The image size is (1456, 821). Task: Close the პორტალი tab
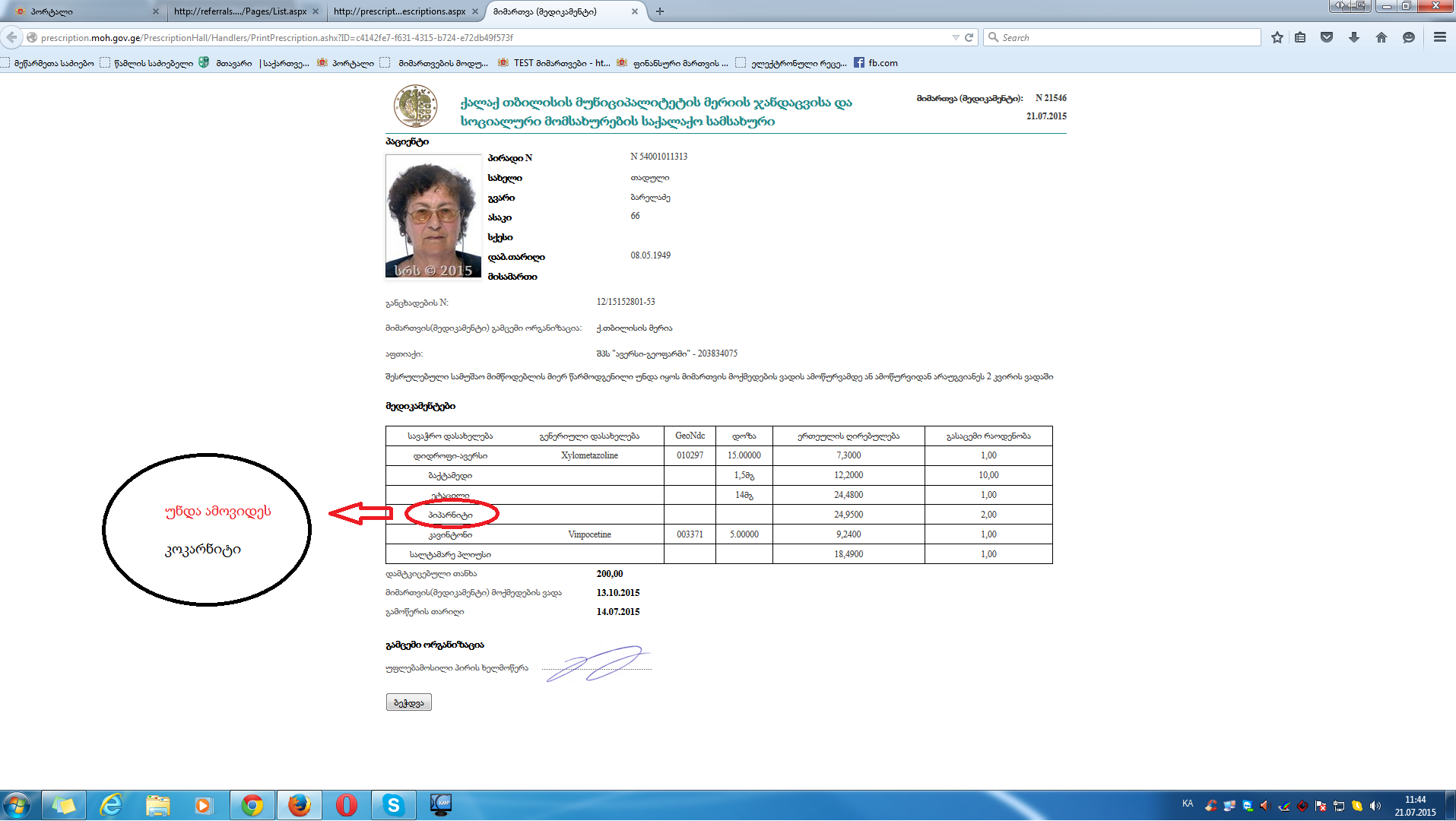[156, 11]
